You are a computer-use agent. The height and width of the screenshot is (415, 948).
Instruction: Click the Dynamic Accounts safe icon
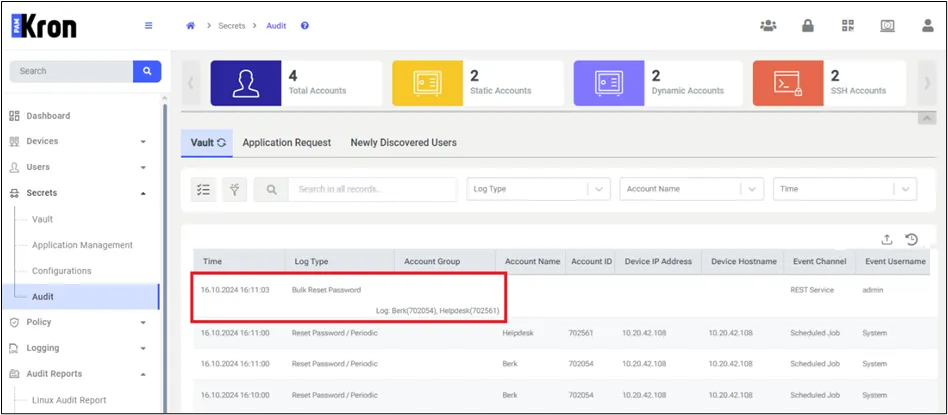(609, 83)
